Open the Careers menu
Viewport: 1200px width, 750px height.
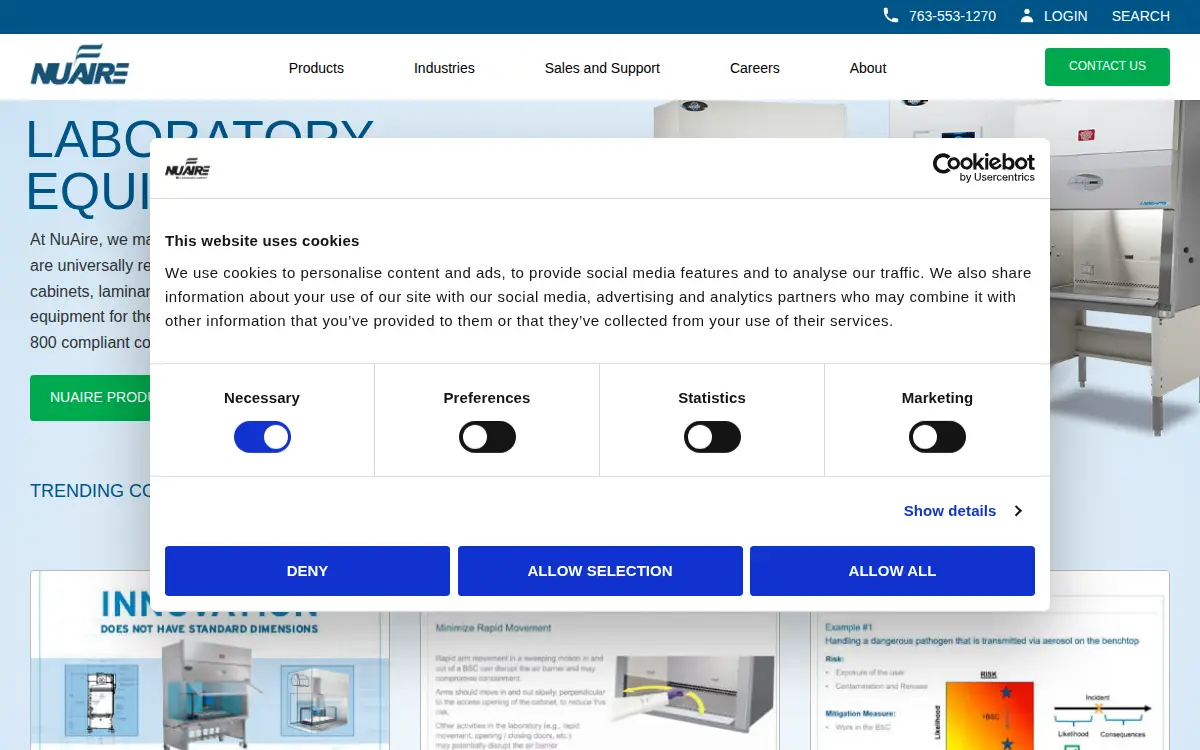click(755, 68)
